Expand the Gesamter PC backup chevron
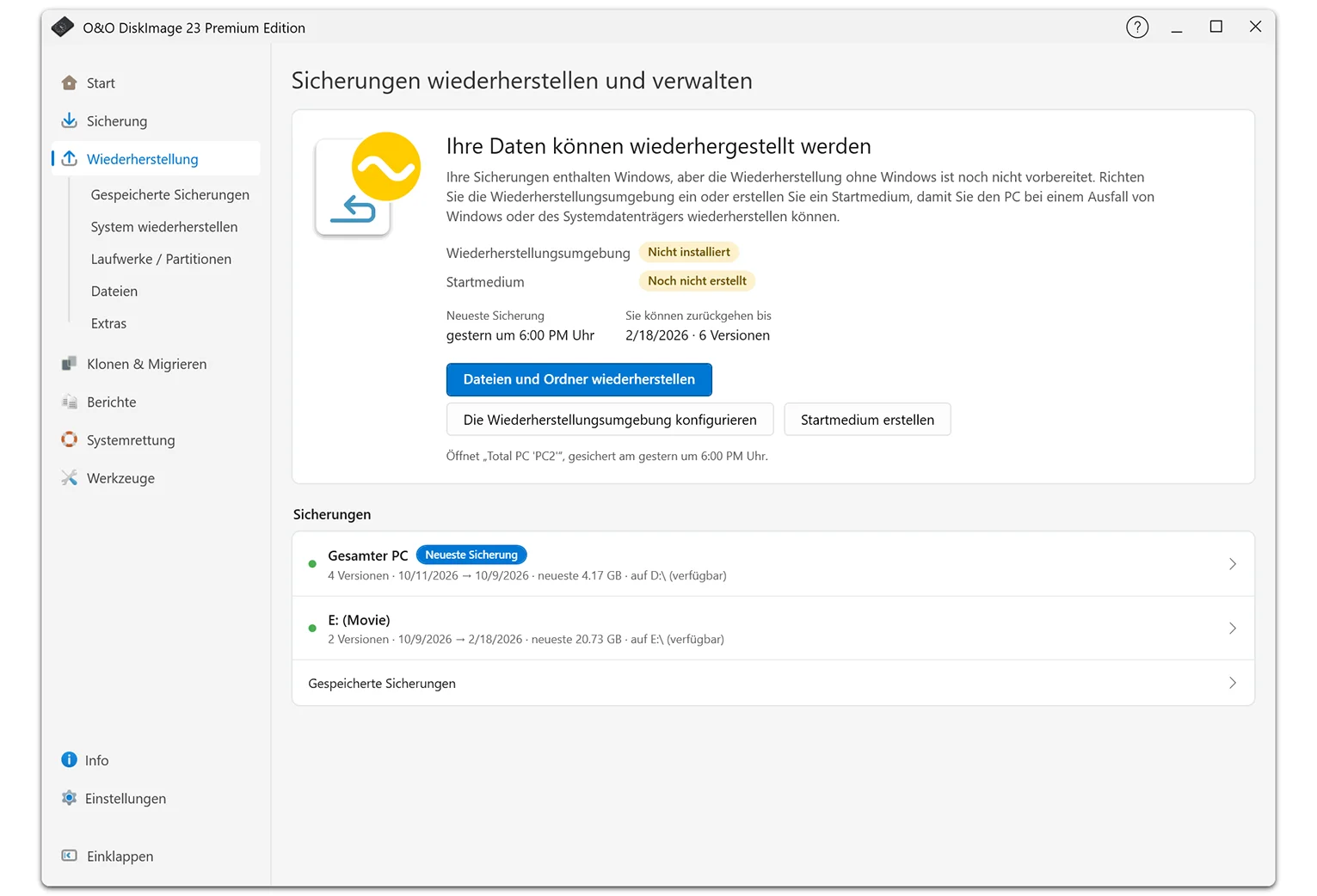 [1233, 564]
